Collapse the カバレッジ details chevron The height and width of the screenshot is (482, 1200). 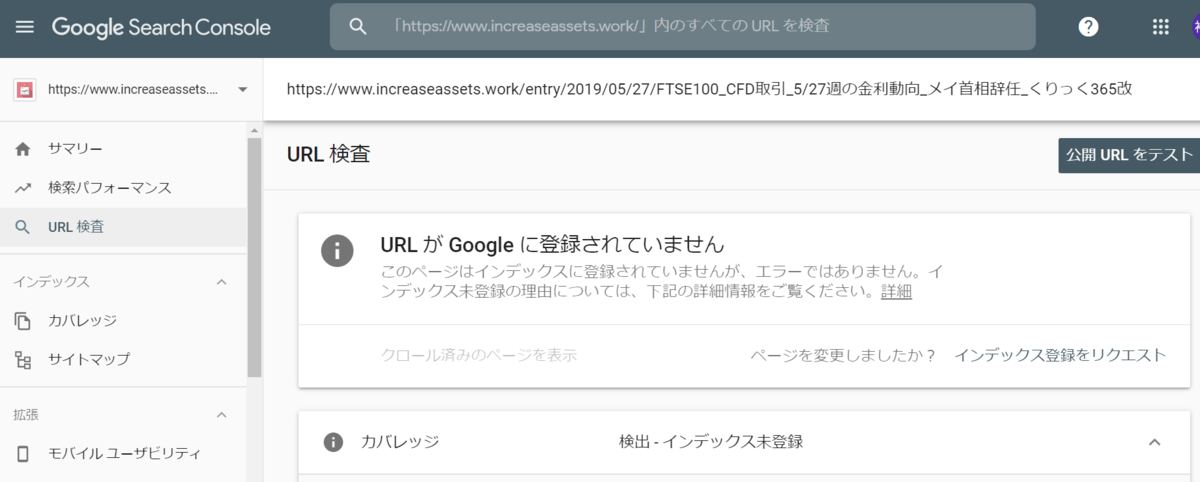coord(1154,442)
